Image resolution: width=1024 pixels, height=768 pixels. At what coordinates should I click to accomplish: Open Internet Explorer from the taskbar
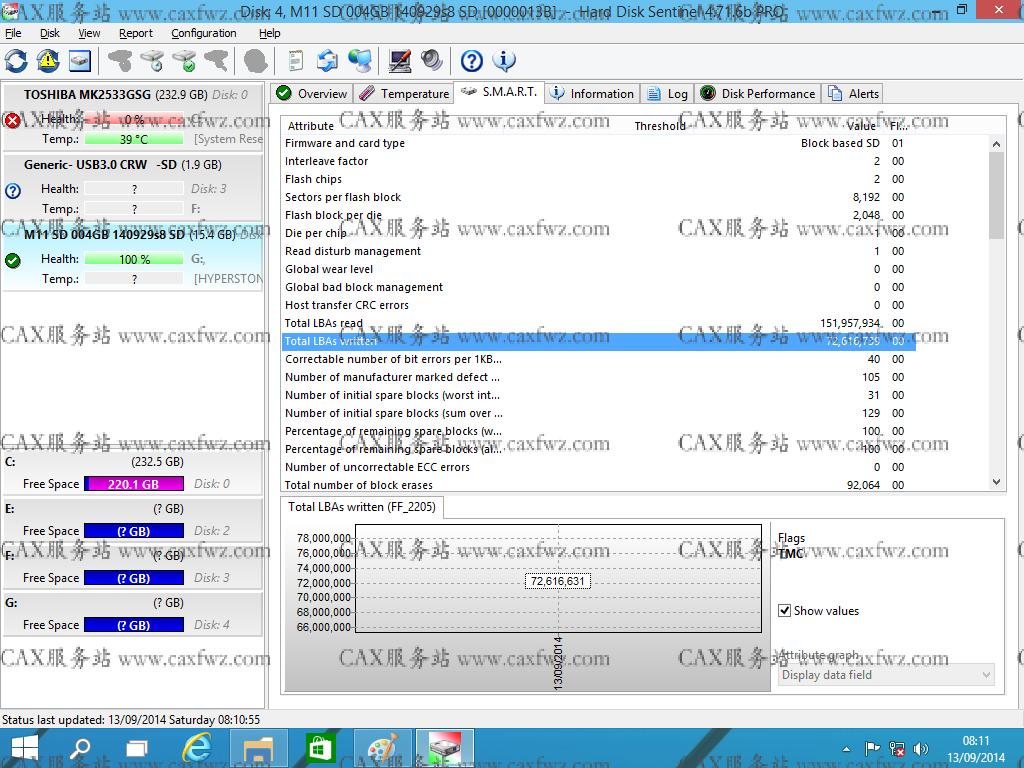pyautogui.click(x=198, y=748)
